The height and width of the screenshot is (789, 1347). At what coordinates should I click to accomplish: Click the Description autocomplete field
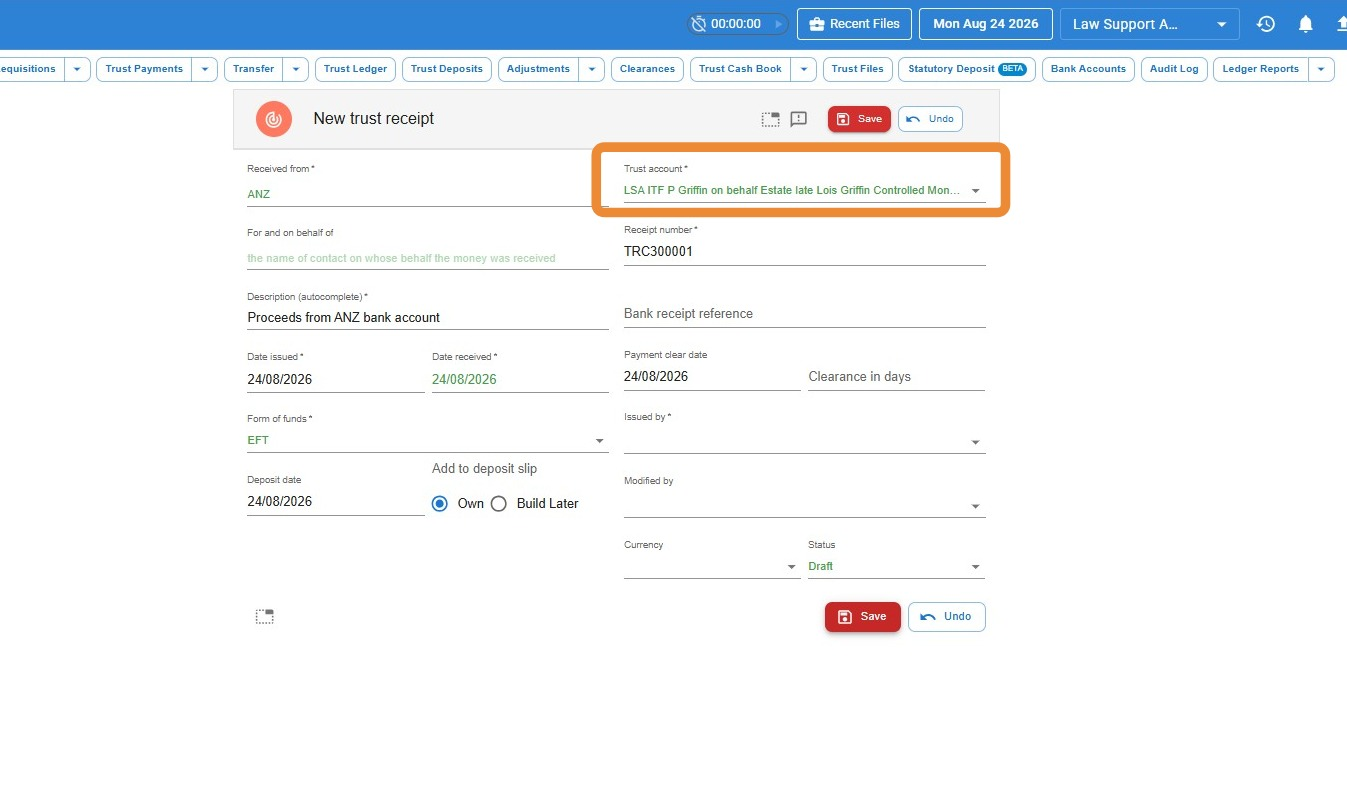[428, 317]
